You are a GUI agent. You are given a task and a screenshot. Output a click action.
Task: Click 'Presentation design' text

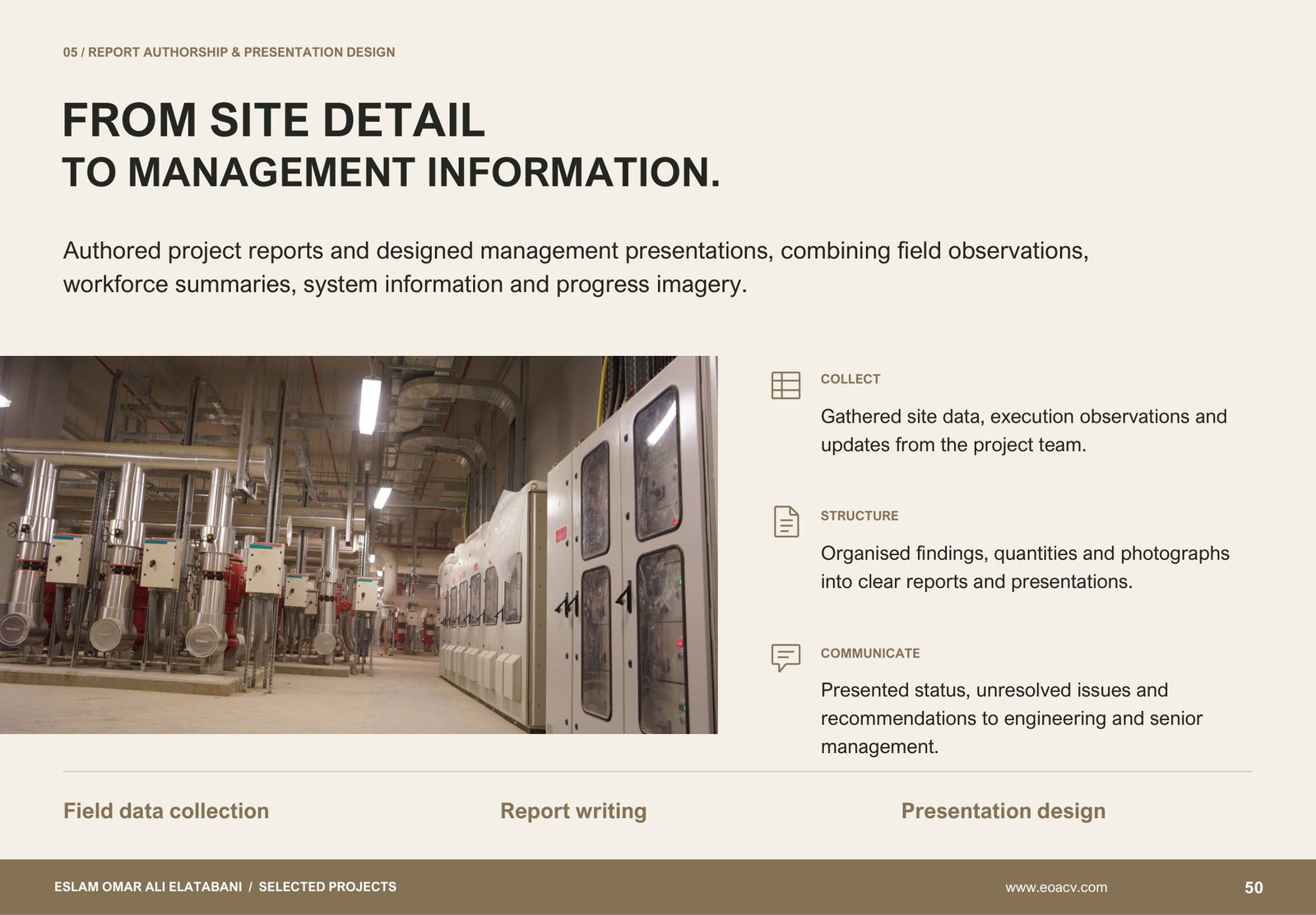coord(1003,811)
